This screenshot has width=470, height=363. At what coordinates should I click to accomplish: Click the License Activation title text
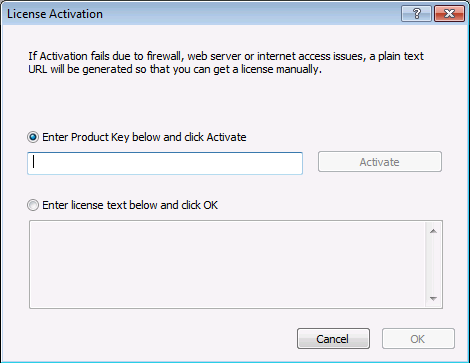(55, 14)
